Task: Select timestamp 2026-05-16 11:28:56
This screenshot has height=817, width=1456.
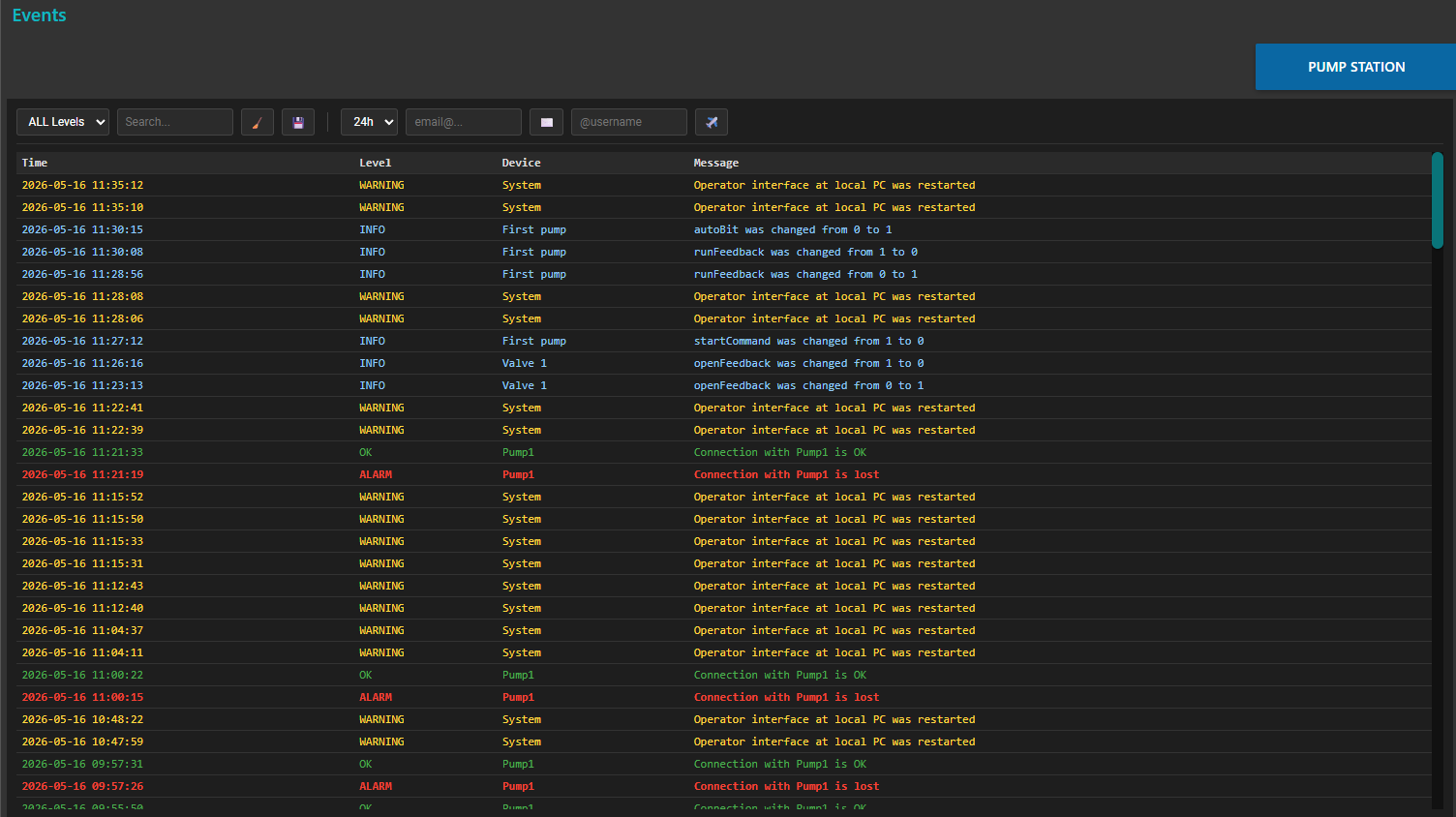Action: point(82,274)
